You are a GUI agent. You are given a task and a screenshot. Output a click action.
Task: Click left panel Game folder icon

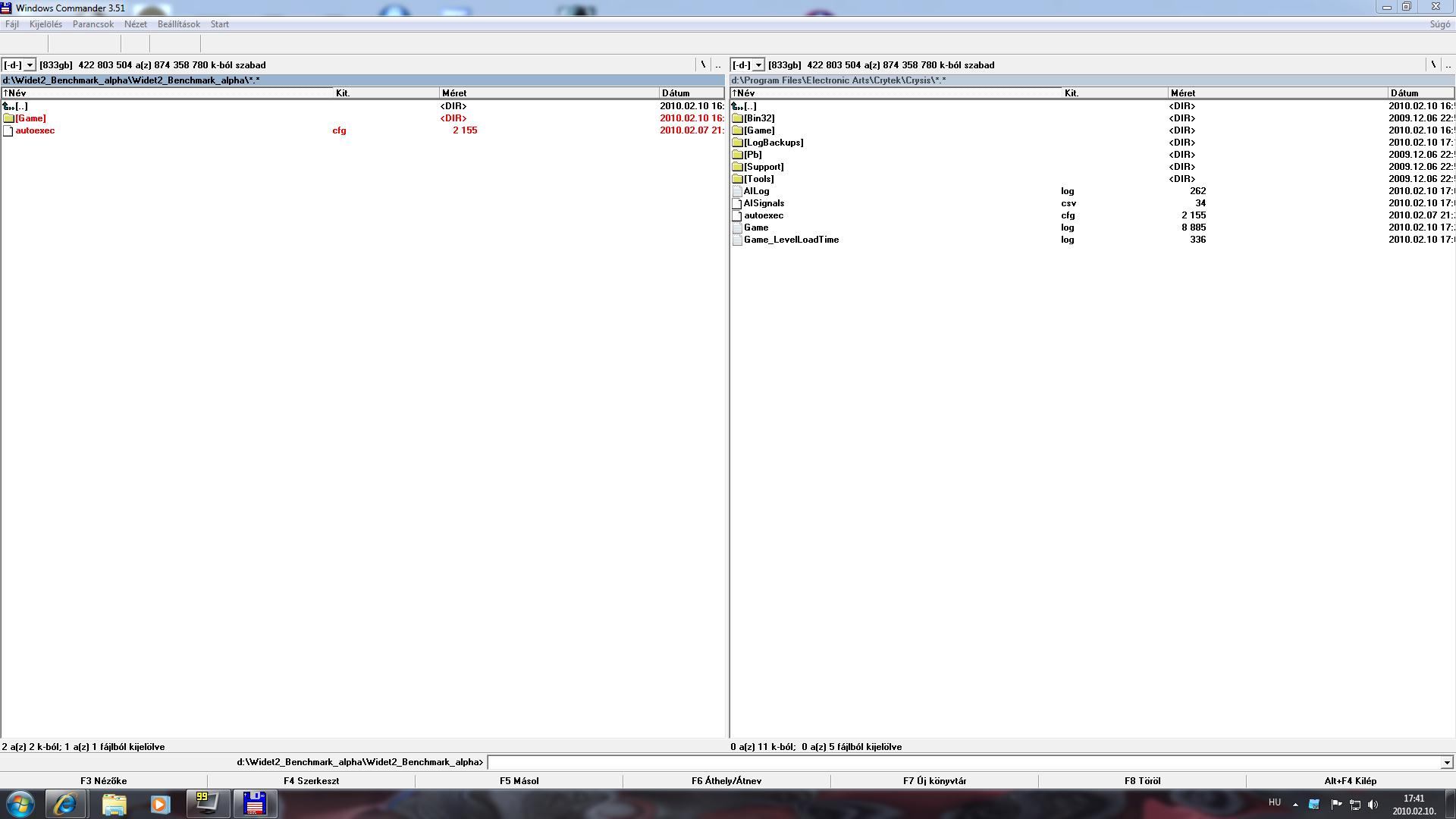[8, 118]
